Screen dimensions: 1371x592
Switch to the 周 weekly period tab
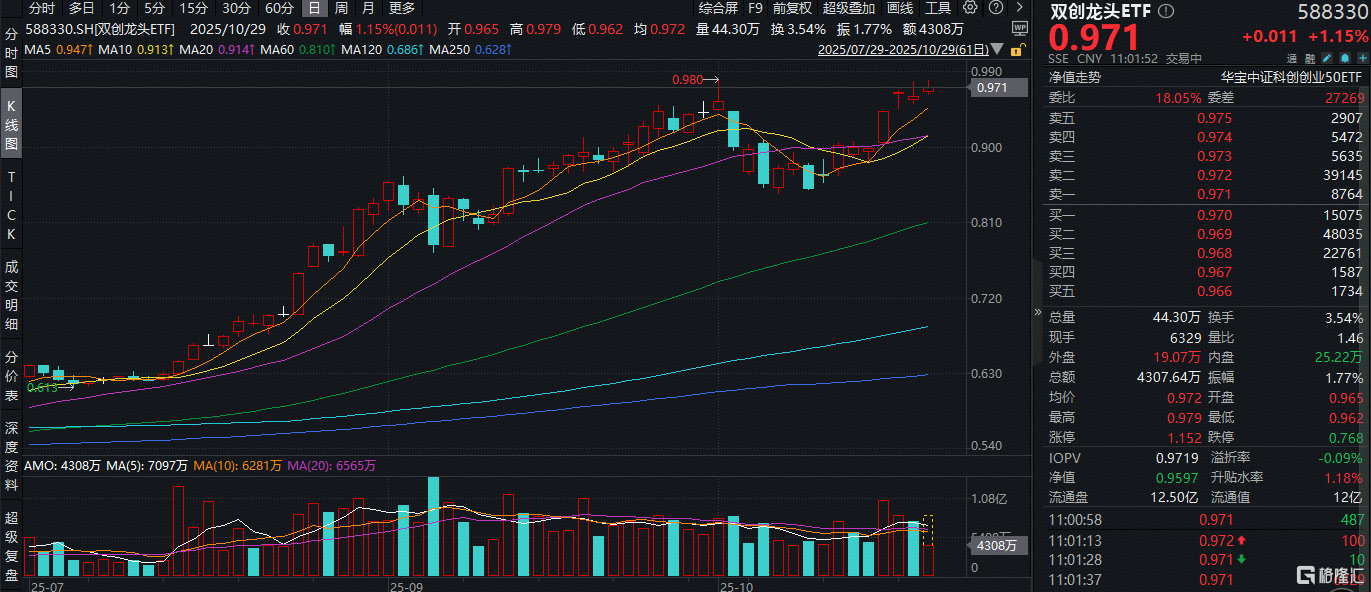(341, 8)
